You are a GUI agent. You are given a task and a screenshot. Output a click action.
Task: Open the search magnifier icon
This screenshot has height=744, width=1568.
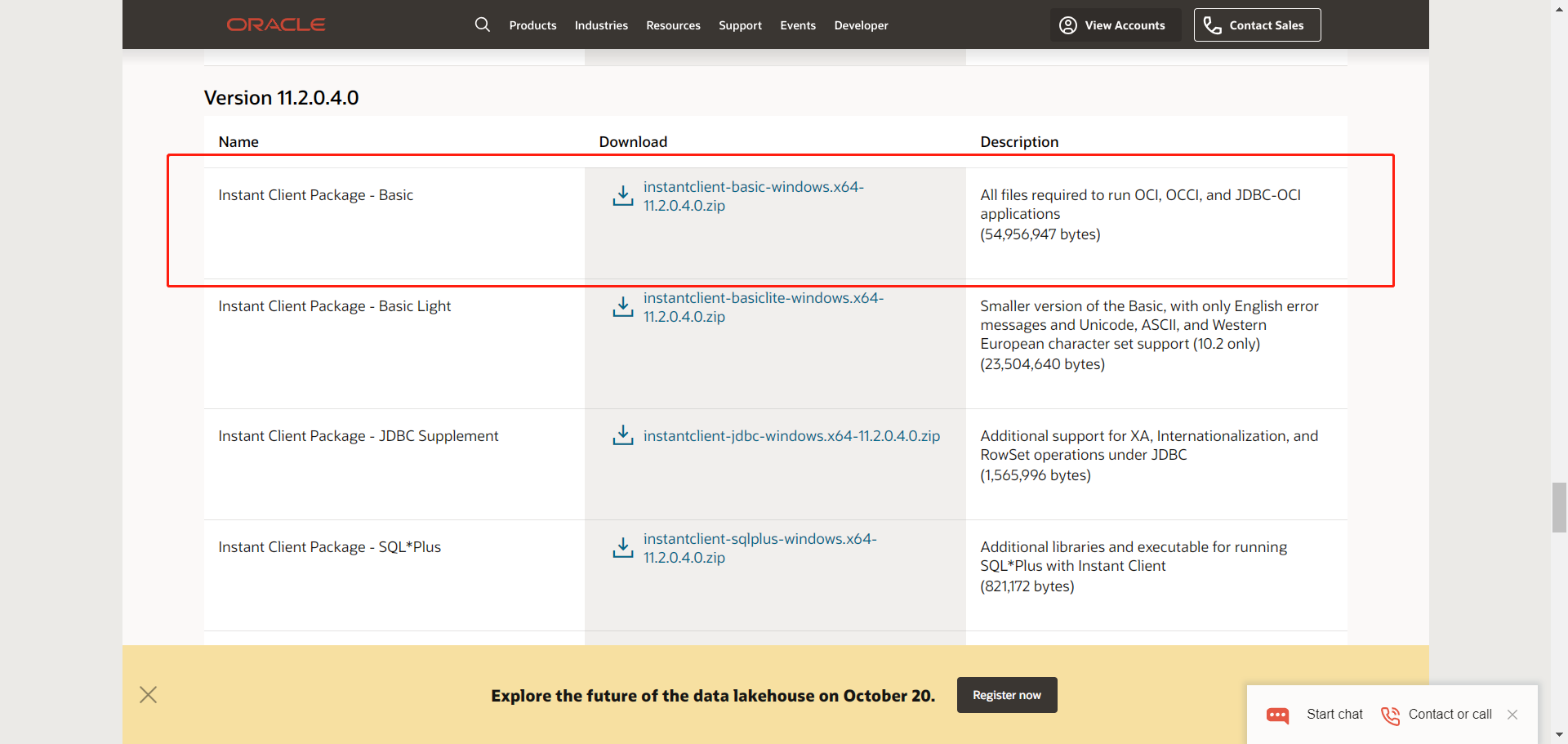pyautogui.click(x=482, y=25)
